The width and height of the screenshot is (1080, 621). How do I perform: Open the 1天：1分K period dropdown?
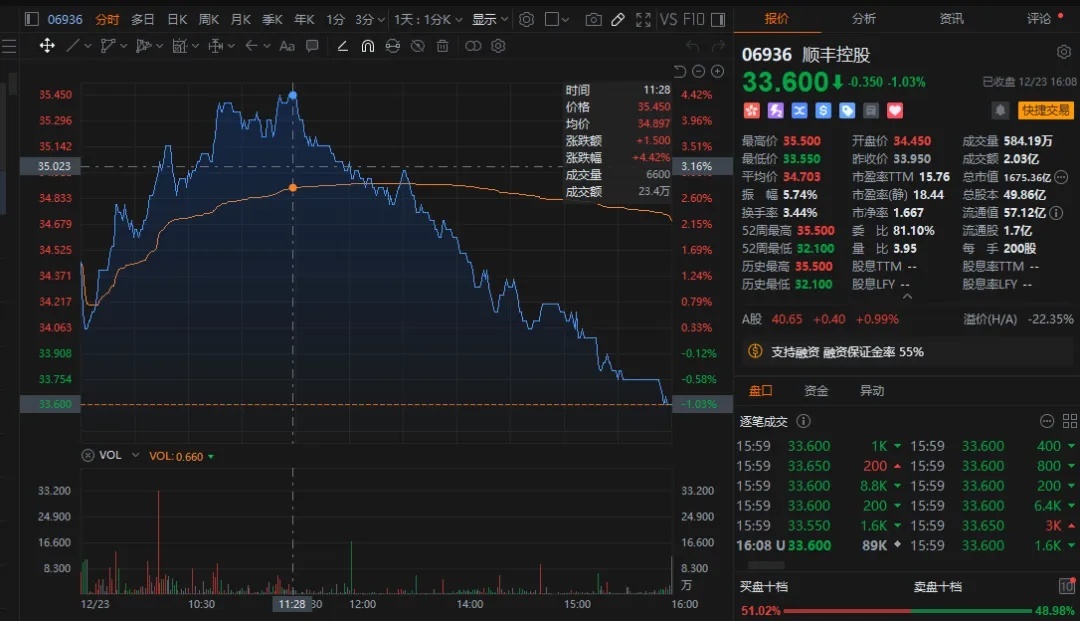point(425,20)
